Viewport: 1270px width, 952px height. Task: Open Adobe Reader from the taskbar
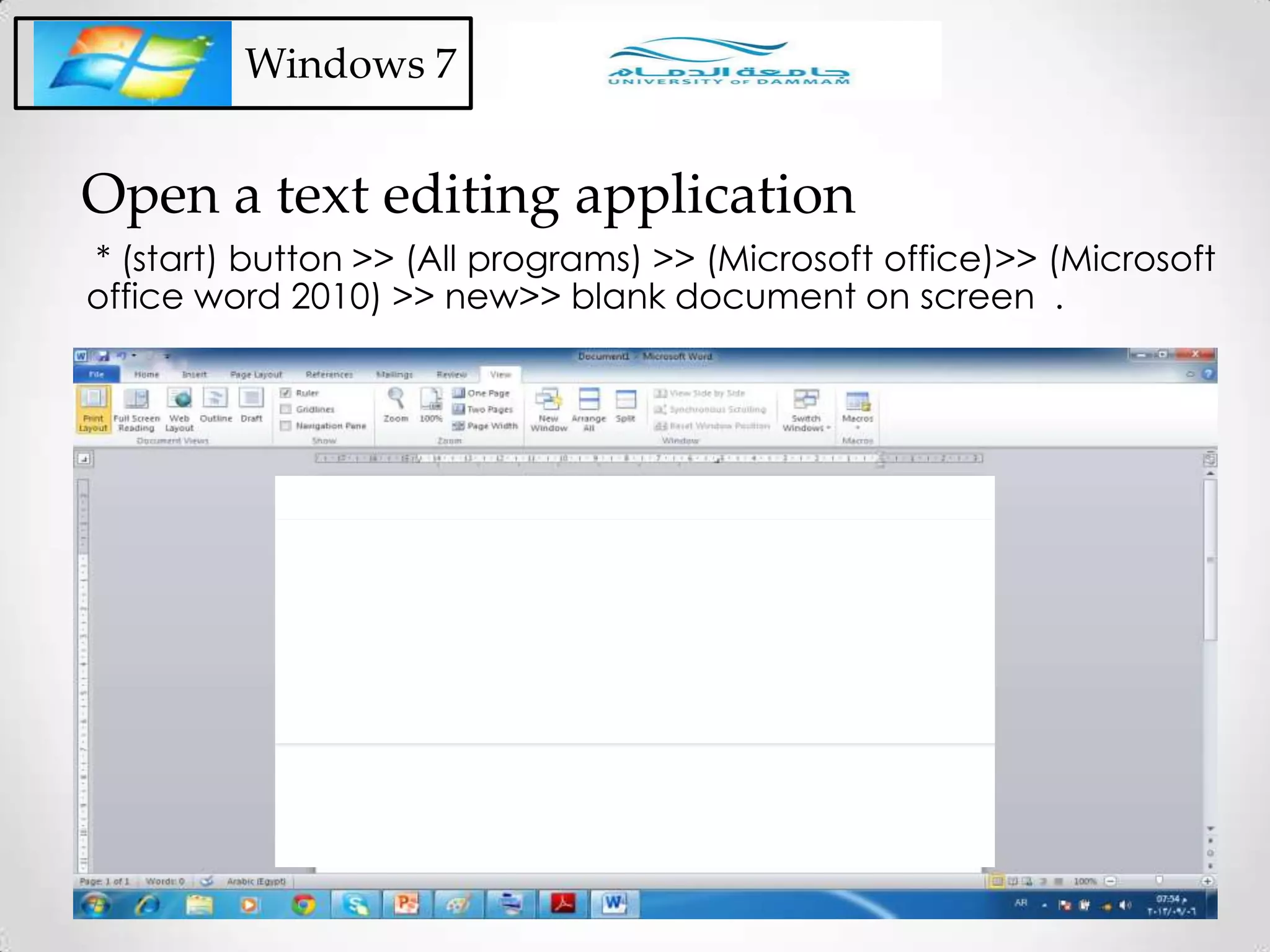[x=563, y=905]
